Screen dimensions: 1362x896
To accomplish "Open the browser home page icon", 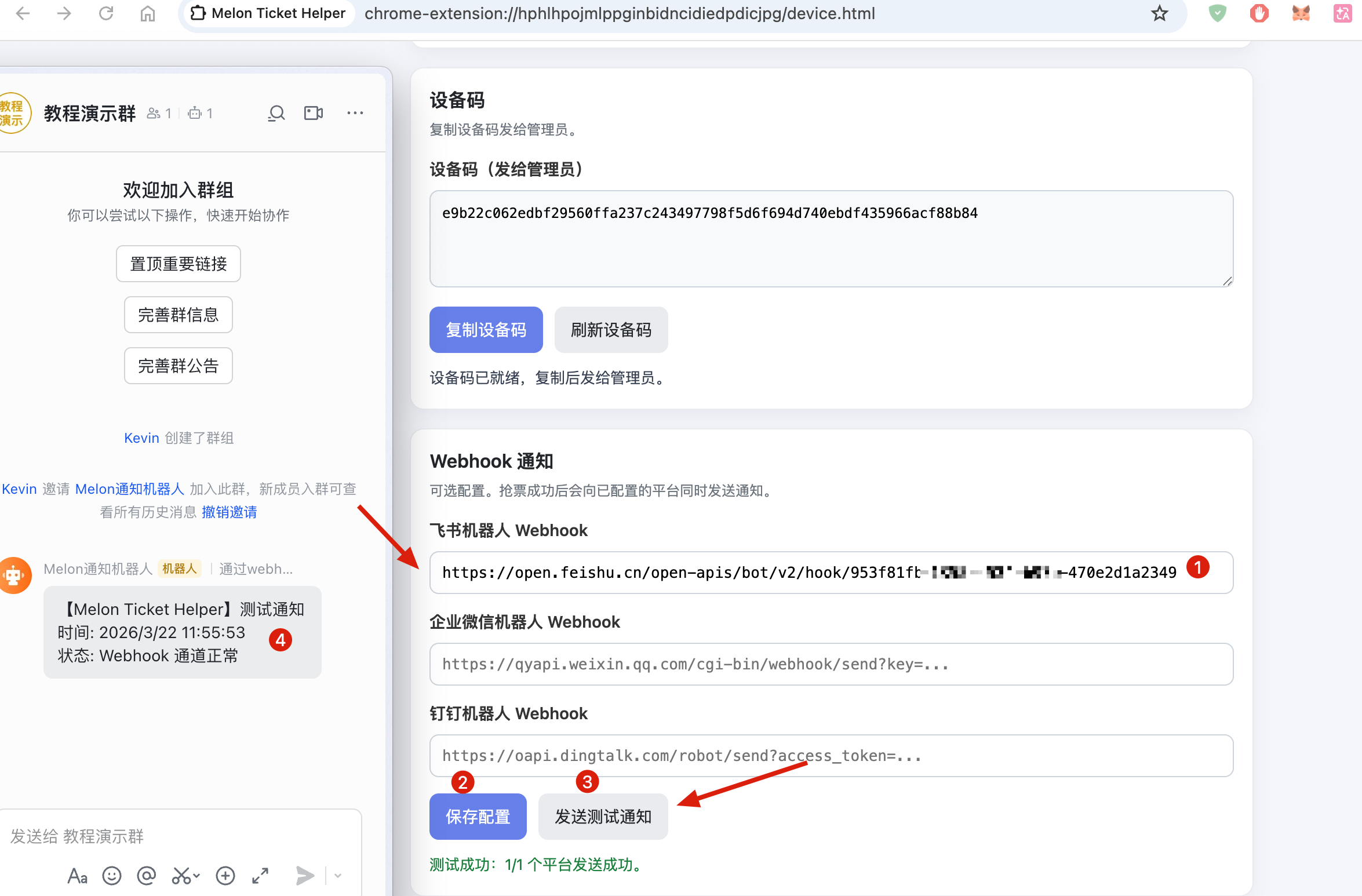I will pyautogui.click(x=148, y=13).
